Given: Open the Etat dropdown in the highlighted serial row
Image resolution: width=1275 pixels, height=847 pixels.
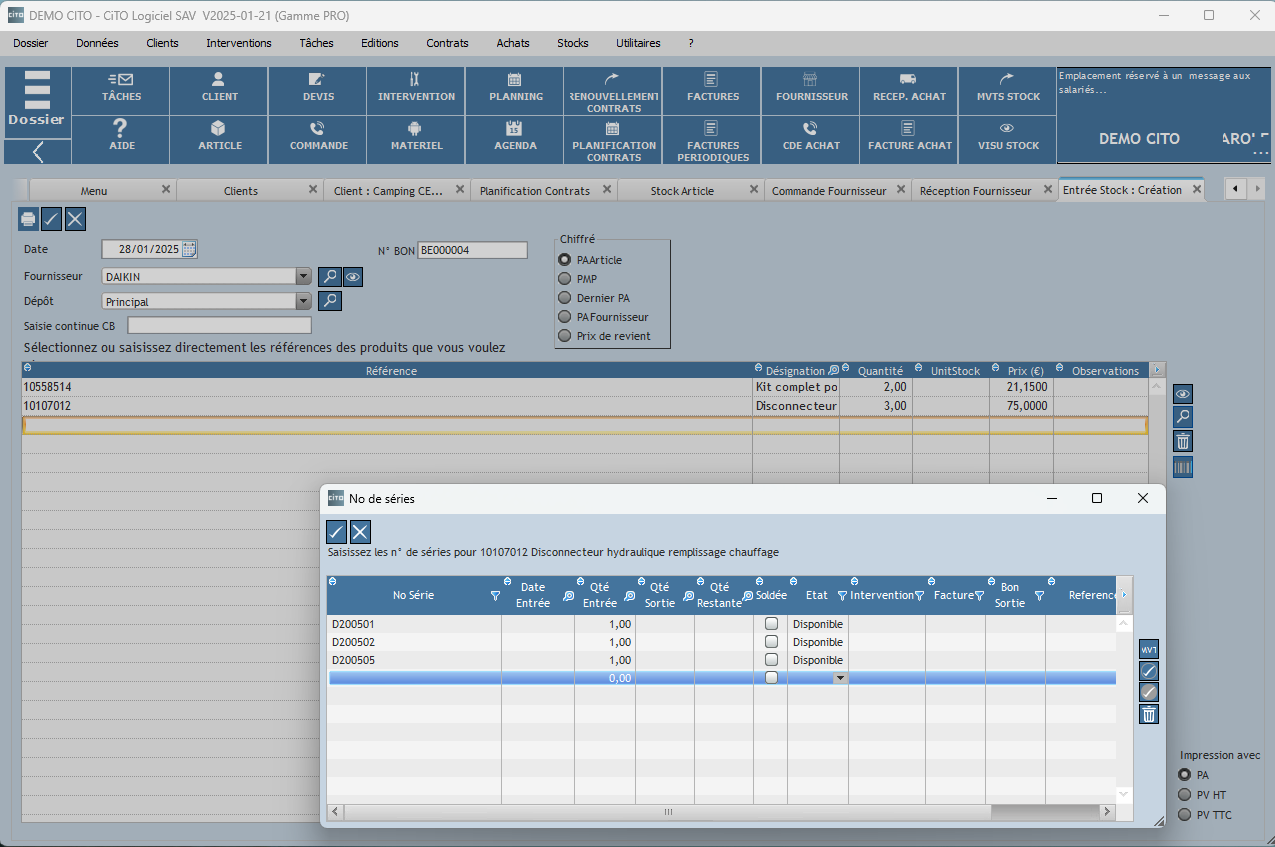Looking at the screenshot, I should 841,678.
